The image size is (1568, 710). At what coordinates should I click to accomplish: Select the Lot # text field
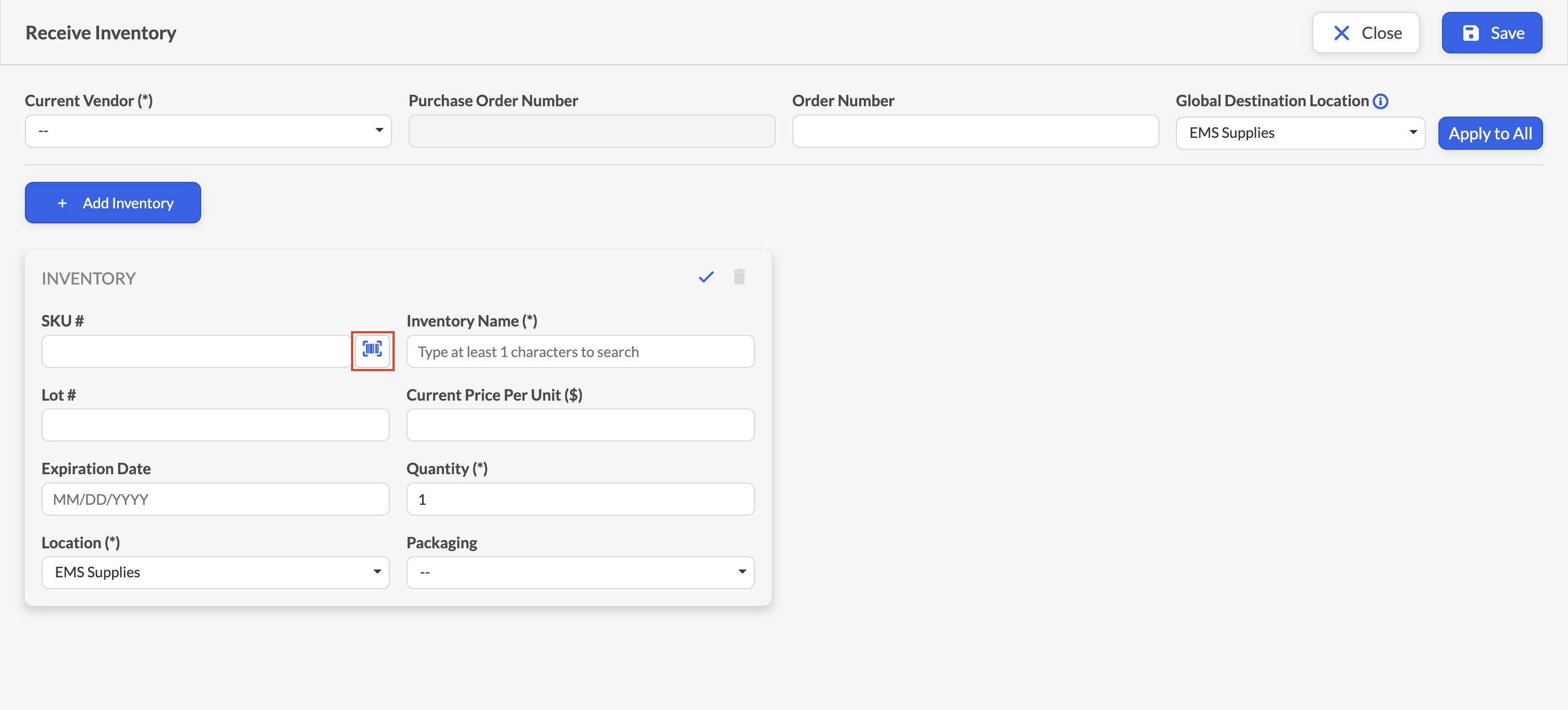click(216, 425)
